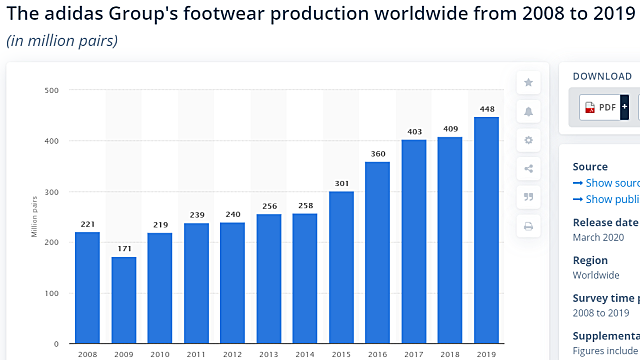Click the chart title heading

[x=321, y=14]
